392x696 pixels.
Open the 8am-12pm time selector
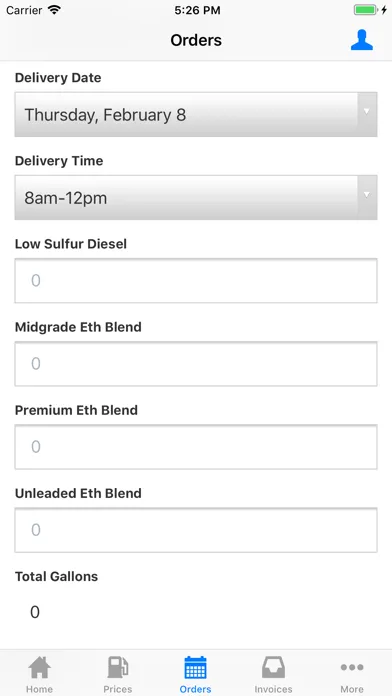tap(196, 198)
